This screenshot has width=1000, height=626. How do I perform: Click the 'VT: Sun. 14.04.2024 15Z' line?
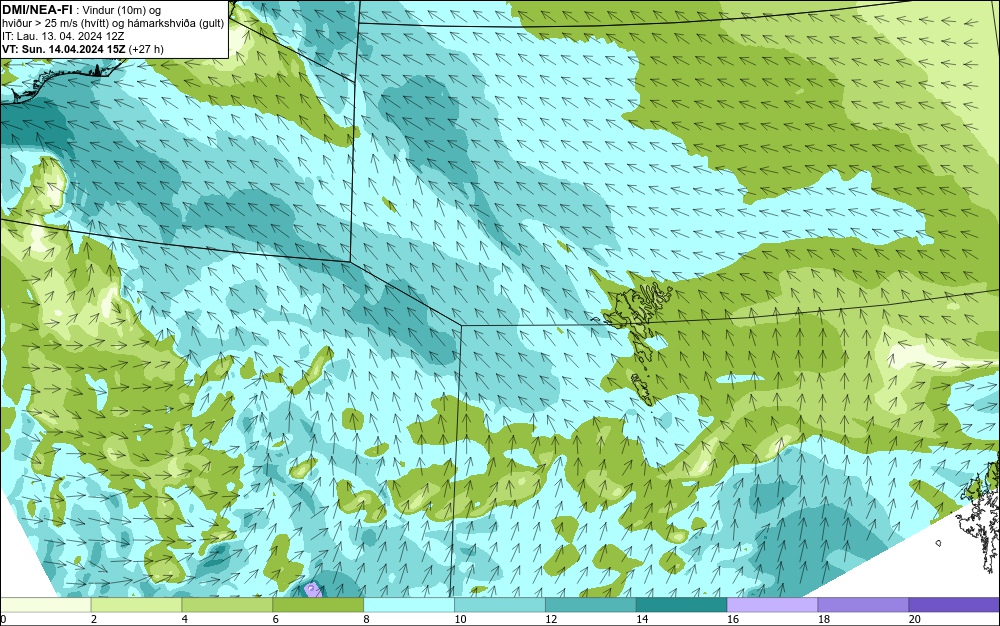[64, 49]
